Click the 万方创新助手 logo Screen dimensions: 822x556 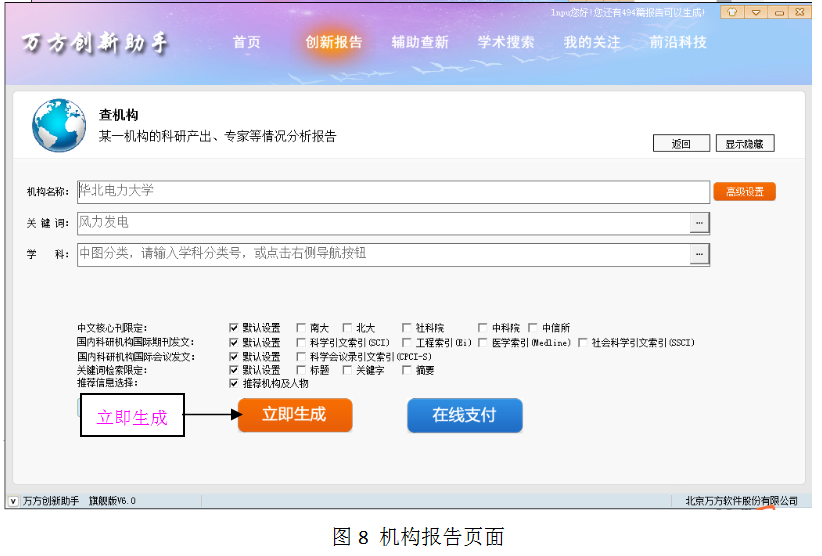(x=94, y=43)
